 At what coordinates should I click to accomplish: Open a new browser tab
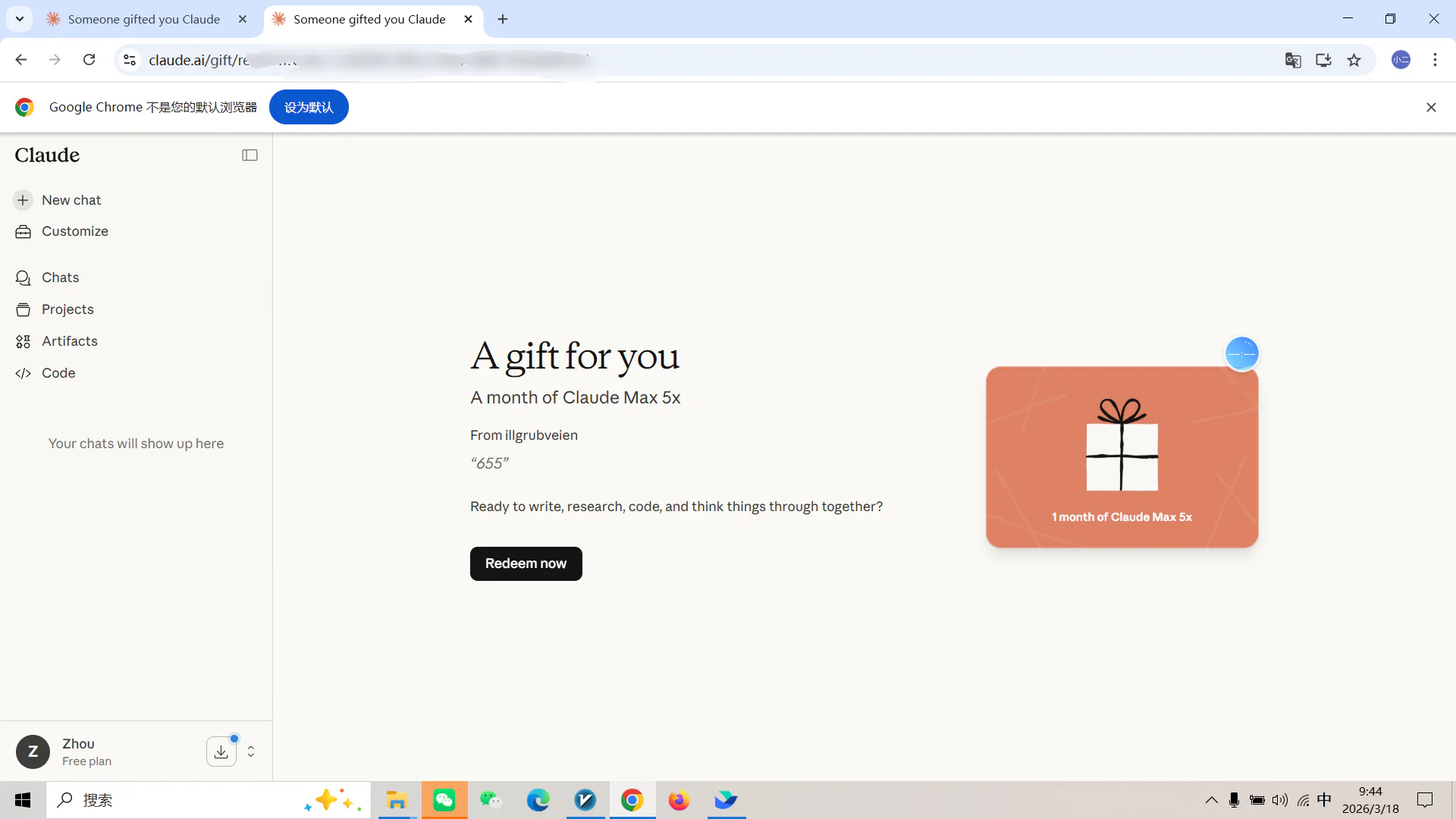[x=503, y=19]
